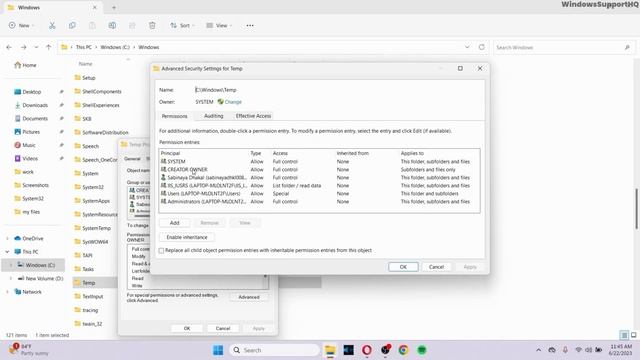Viewport: 640px width, 360px height.
Task: Click the microphone tray icon
Action: coord(565,350)
